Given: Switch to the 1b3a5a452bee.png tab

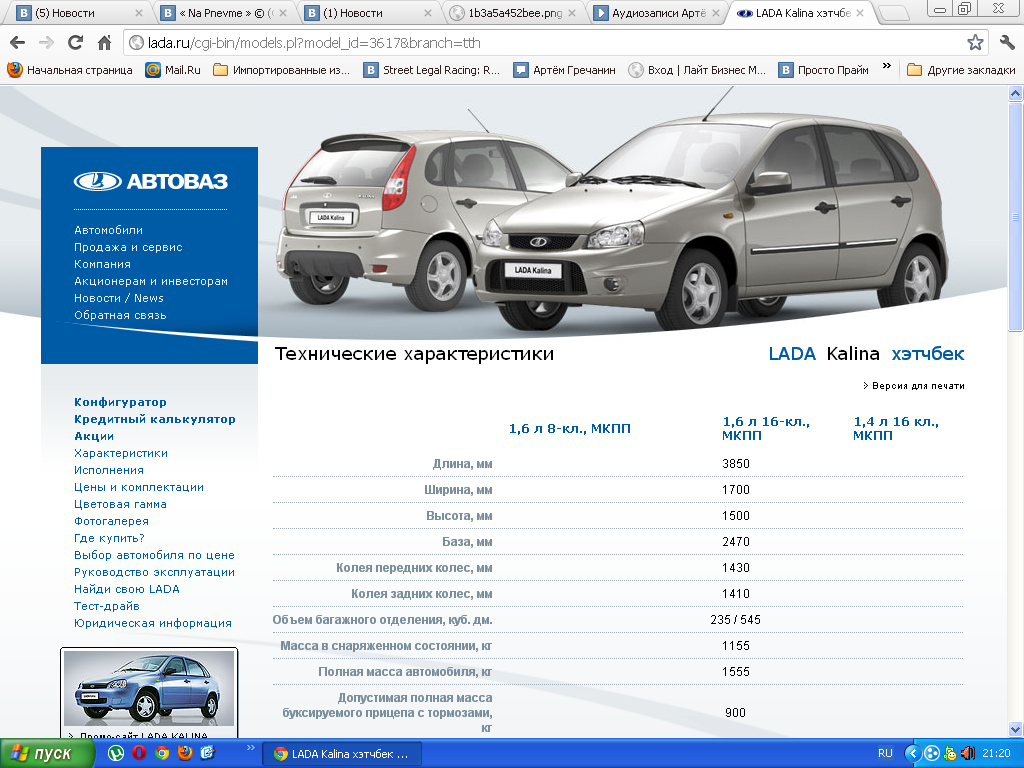Looking at the screenshot, I should [x=514, y=13].
